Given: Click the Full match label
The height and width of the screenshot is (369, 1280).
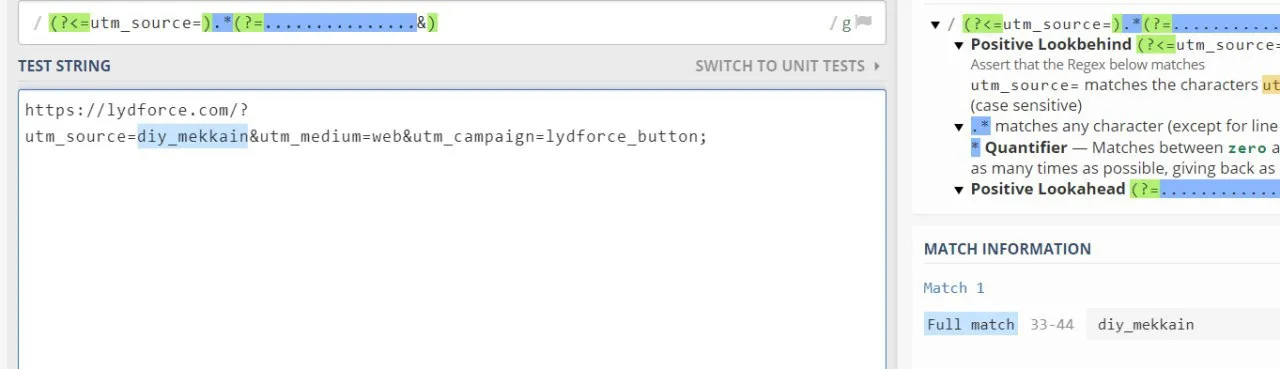Looking at the screenshot, I should [970, 324].
